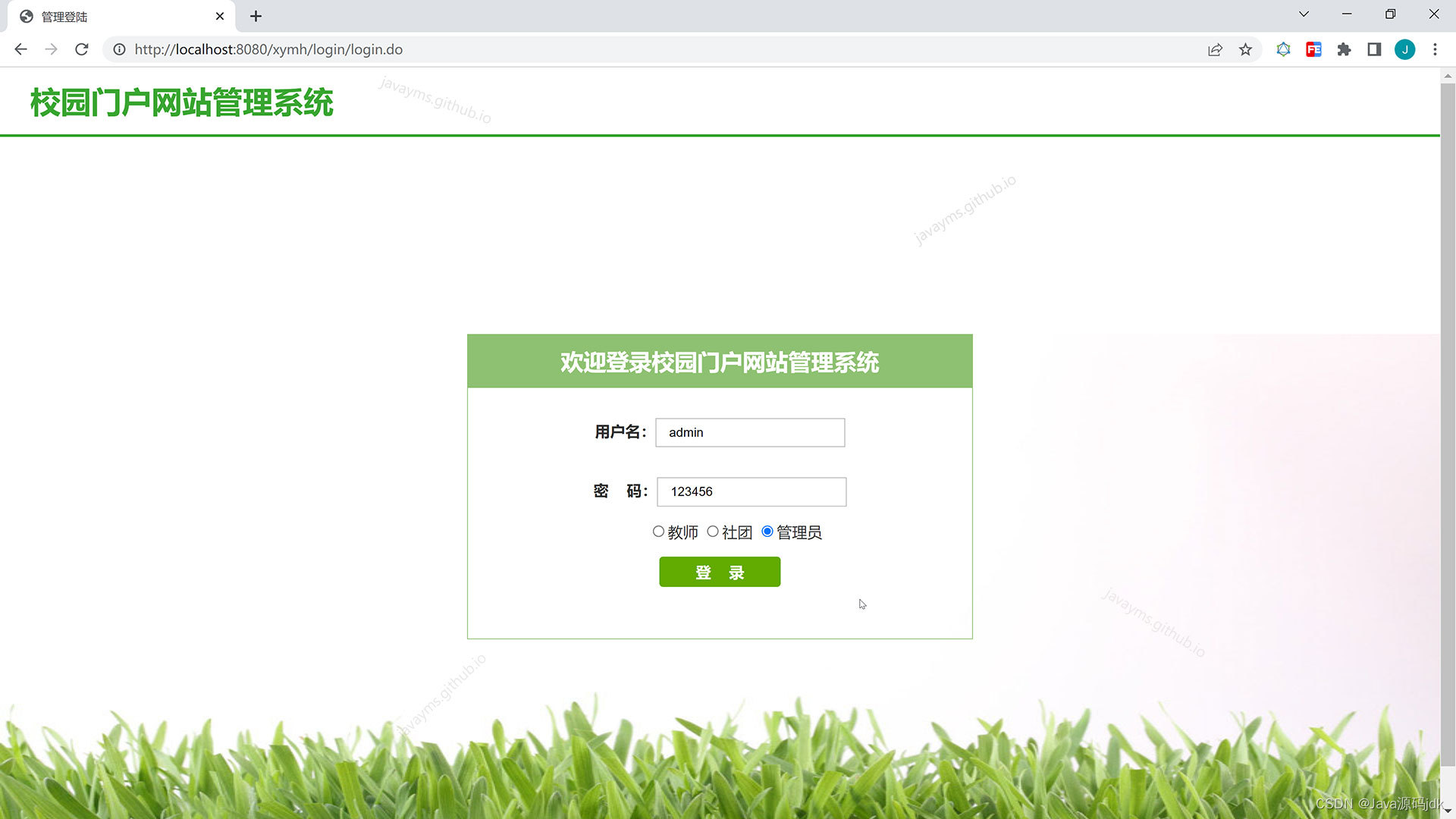Toggle the browser side panel icon

pos(1374,49)
